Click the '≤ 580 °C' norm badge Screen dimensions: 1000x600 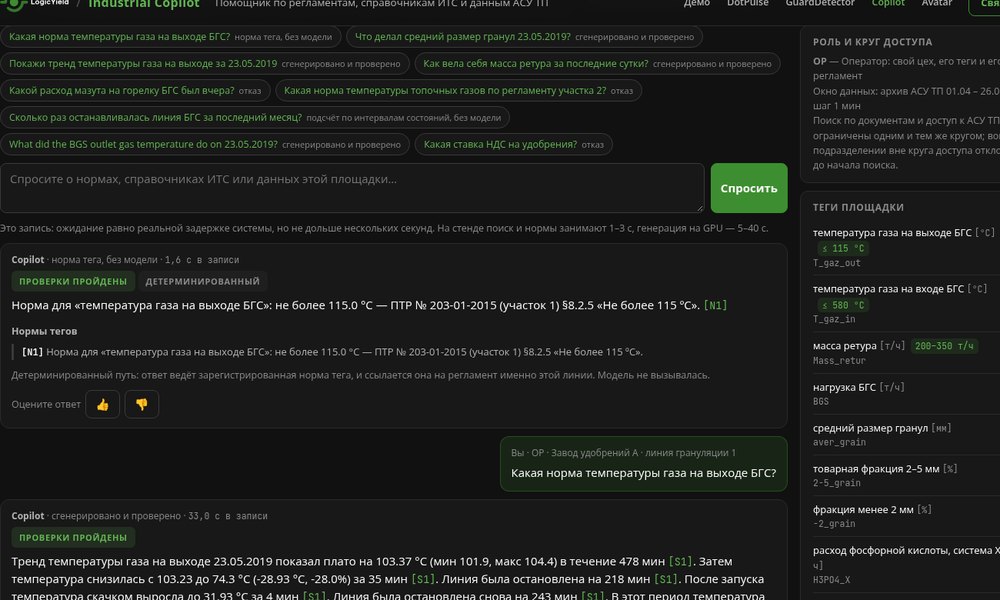[842, 305]
